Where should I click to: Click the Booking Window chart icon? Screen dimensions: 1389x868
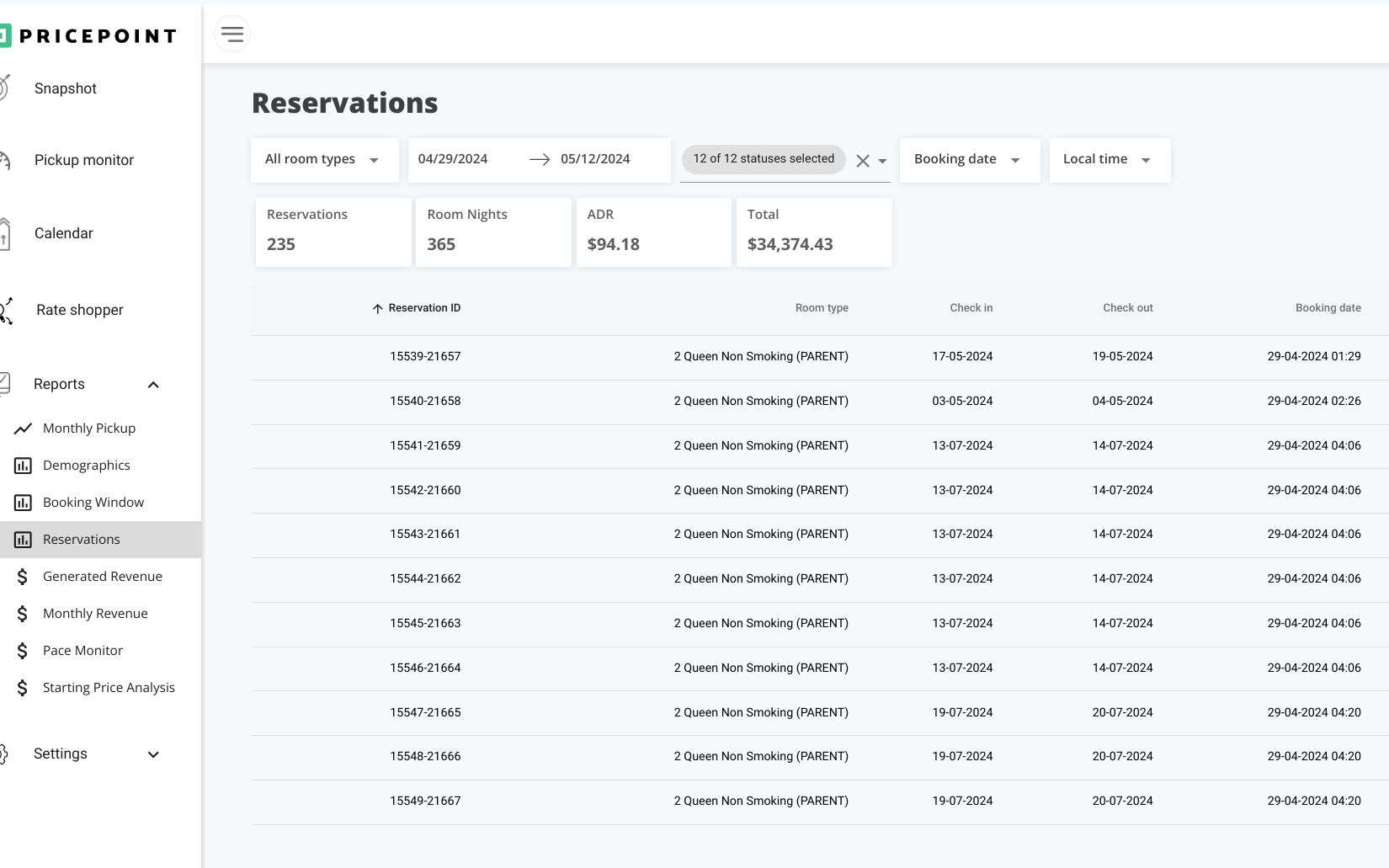[23, 503]
